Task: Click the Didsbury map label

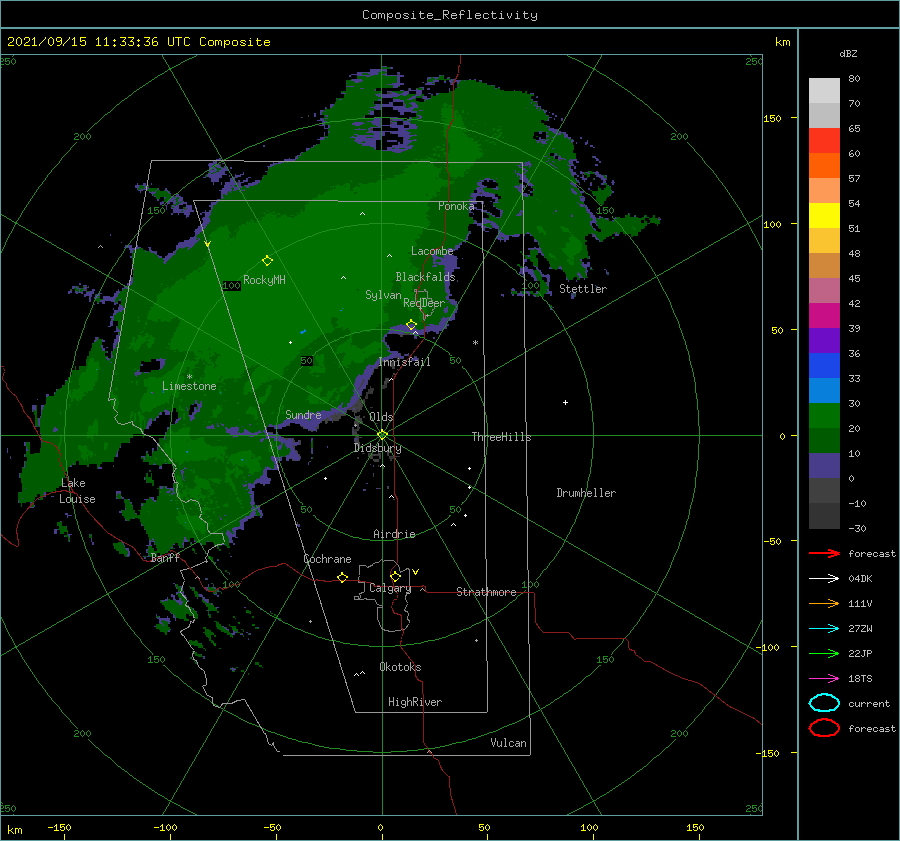Action: pos(377,448)
